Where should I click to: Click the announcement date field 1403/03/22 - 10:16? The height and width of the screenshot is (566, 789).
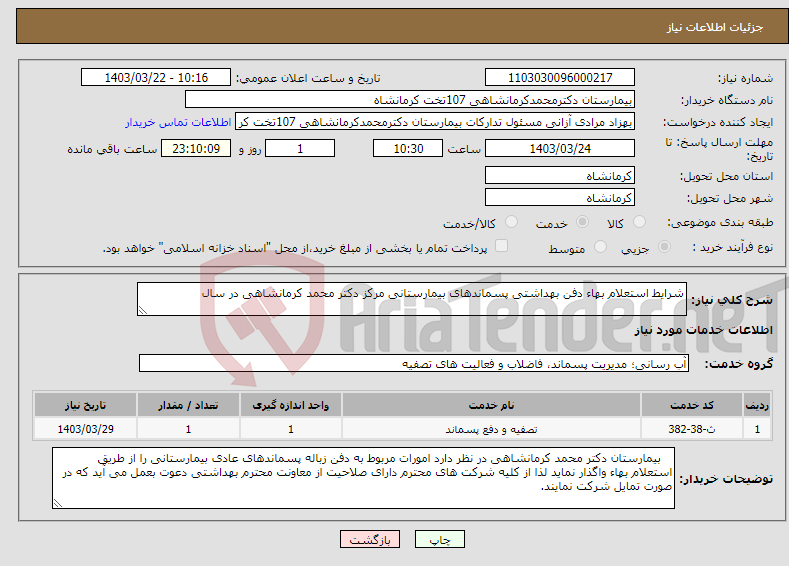coord(156,77)
